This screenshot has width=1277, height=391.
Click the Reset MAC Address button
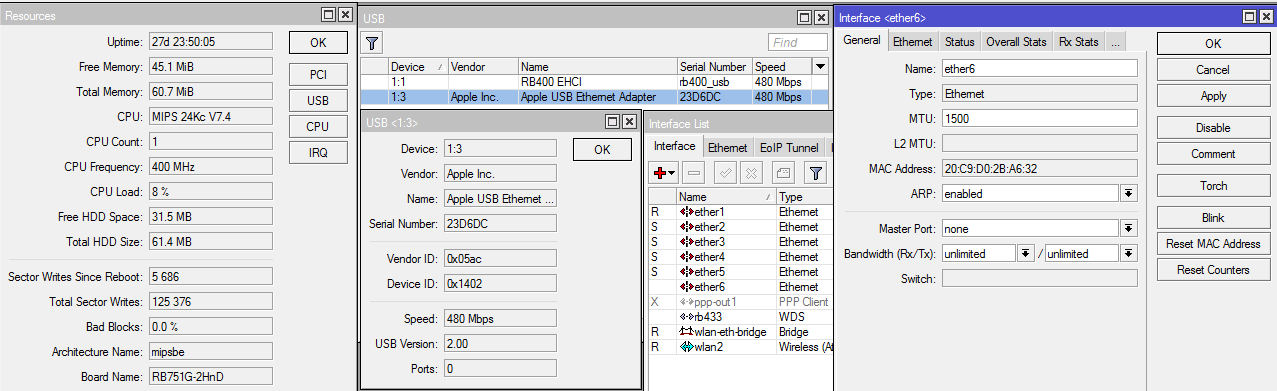pyautogui.click(x=1212, y=244)
